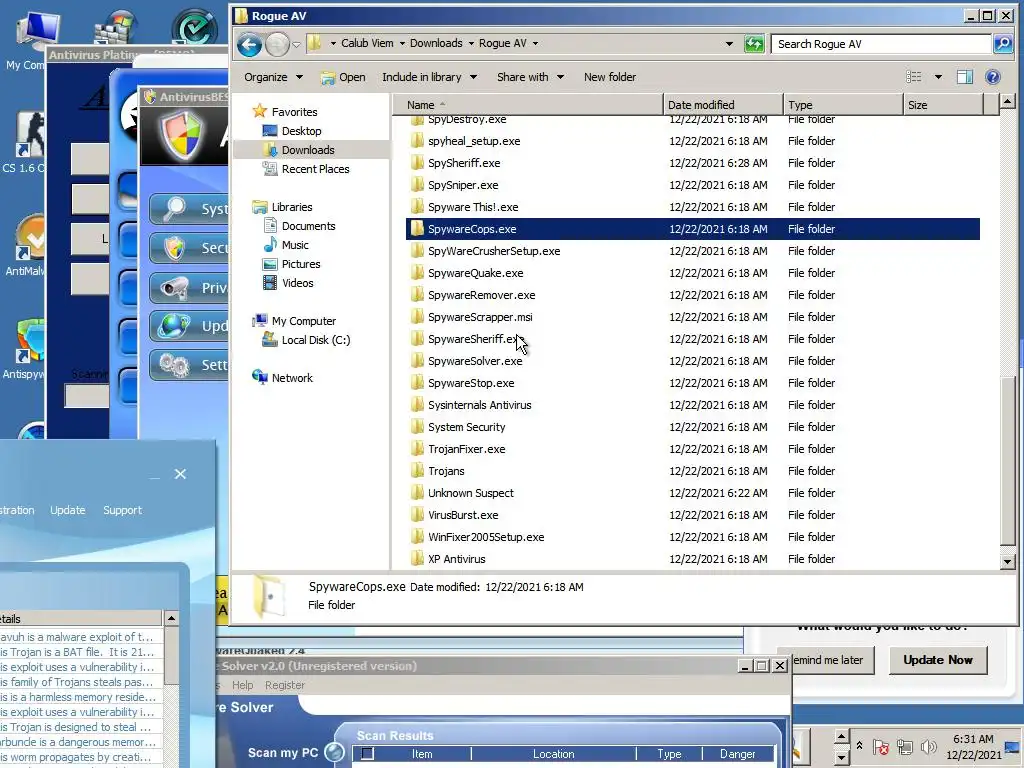Open the Help menu in Solver window
Screen dimensions: 1024x768
click(242, 685)
